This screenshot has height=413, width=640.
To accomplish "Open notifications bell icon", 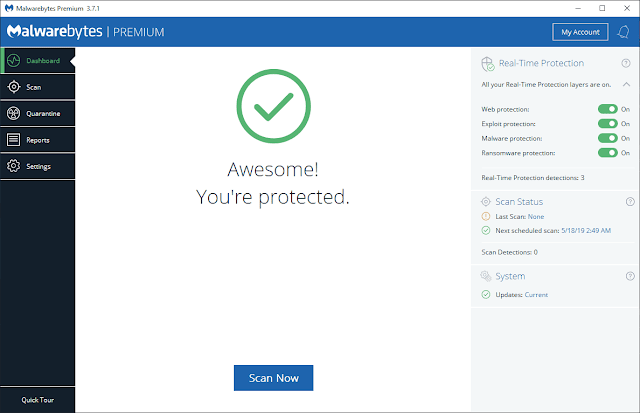I will (x=623, y=32).
